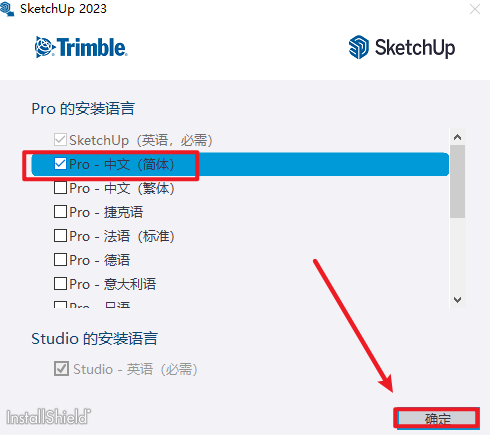Click the SketchUp cube logo icon
The image size is (490, 435).
click(359, 47)
